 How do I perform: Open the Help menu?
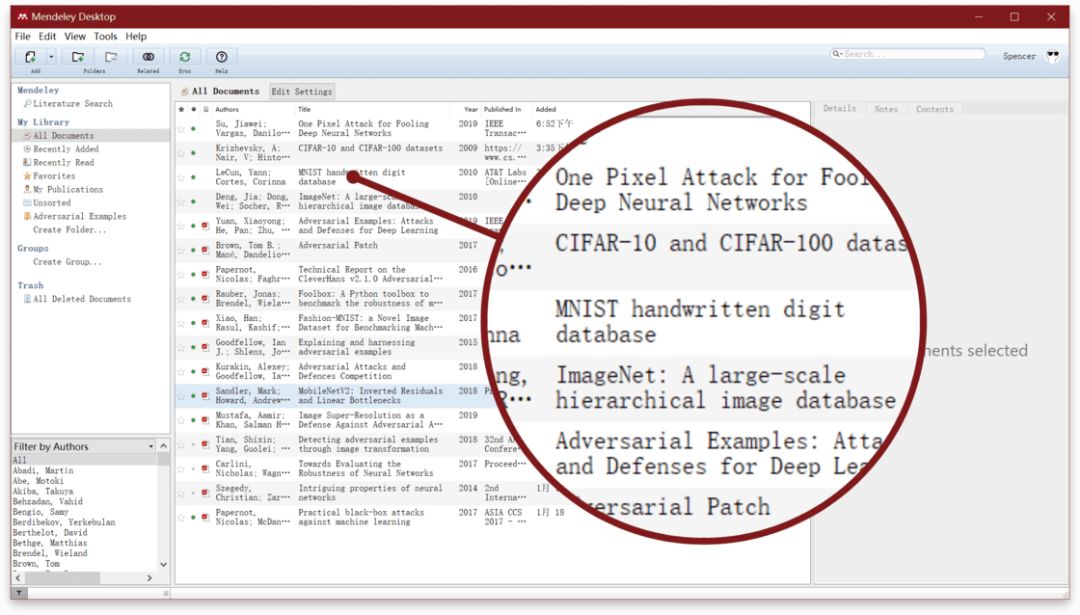[x=136, y=37]
